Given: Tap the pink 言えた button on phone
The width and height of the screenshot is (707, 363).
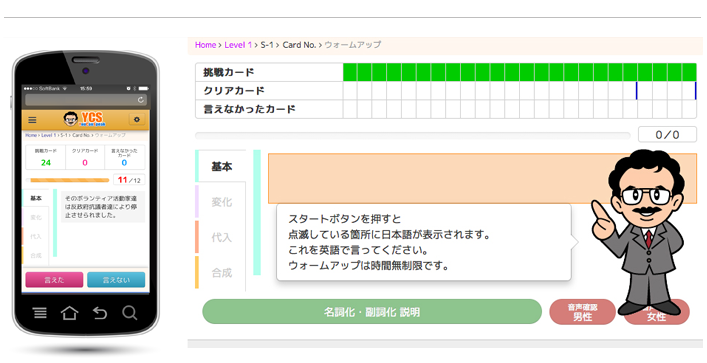Looking at the screenshot, I should tap(54, 280).
